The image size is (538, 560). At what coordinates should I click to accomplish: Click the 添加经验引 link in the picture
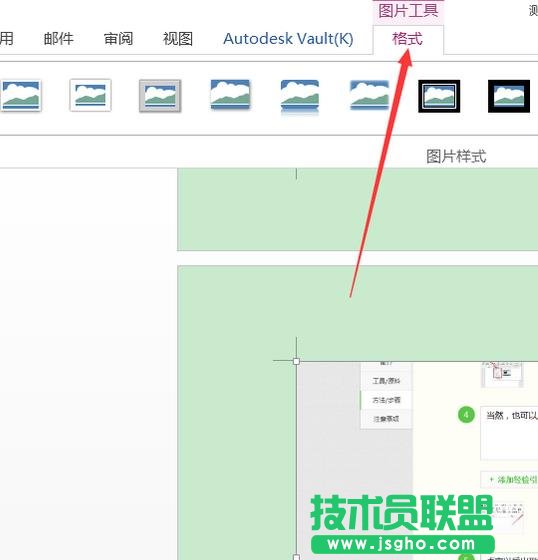click(509, 480)
